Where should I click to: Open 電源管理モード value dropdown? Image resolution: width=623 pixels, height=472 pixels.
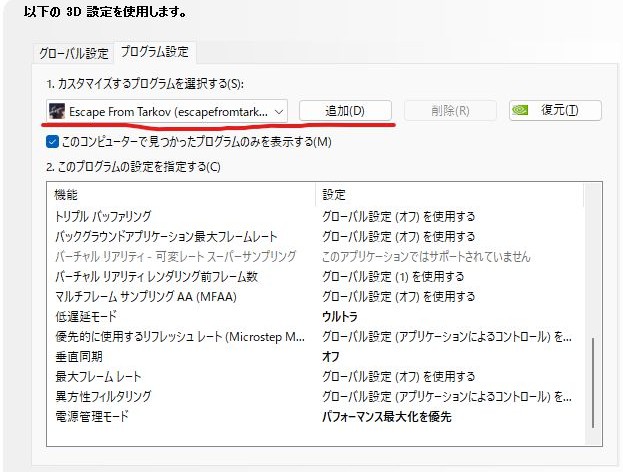tap(386, 416)
